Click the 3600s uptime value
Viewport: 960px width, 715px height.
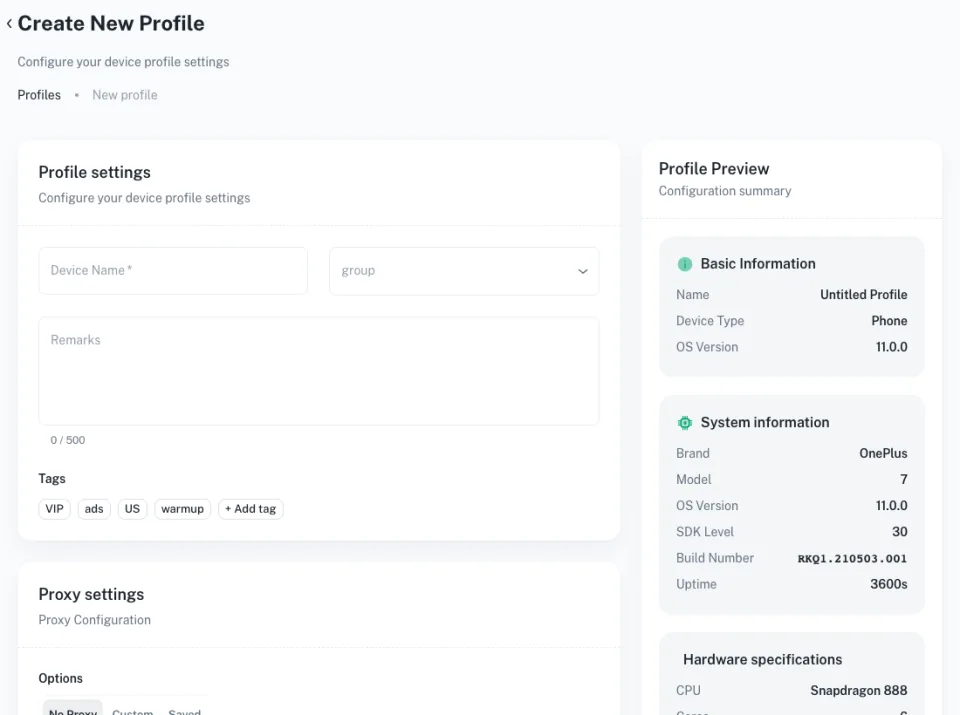[888, 584]
